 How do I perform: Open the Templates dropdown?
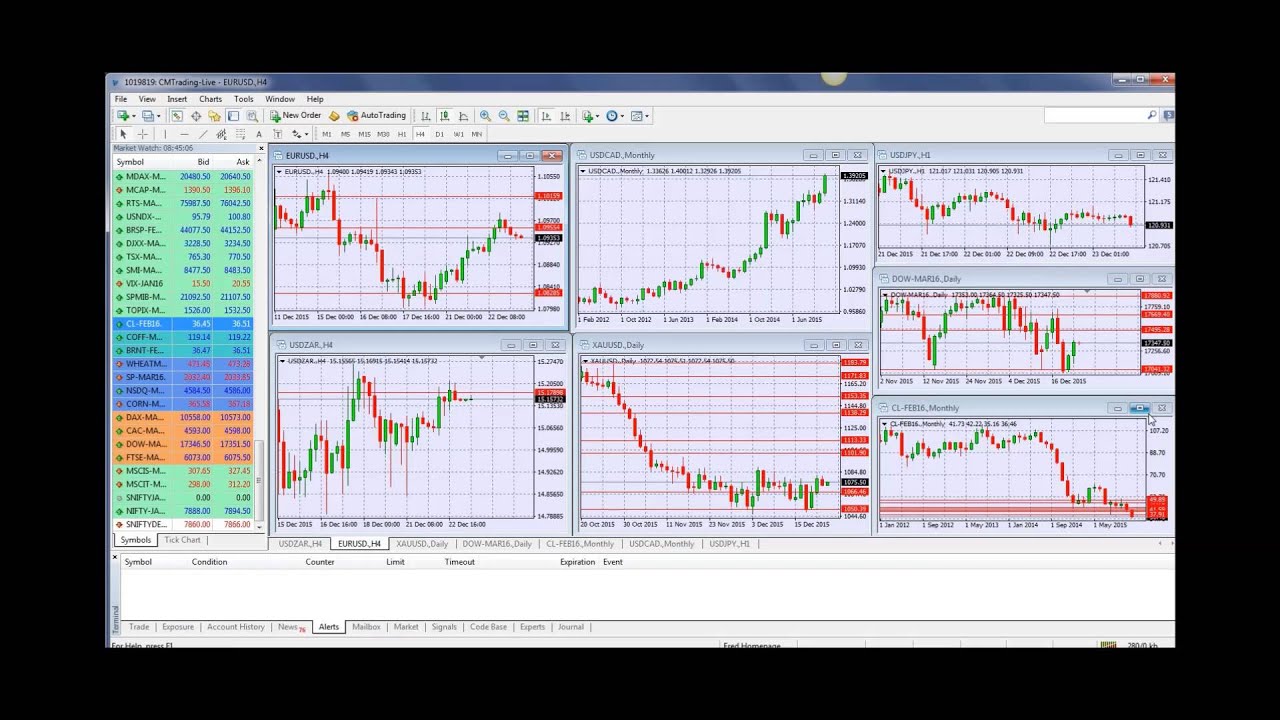click(x=639, y=116)
